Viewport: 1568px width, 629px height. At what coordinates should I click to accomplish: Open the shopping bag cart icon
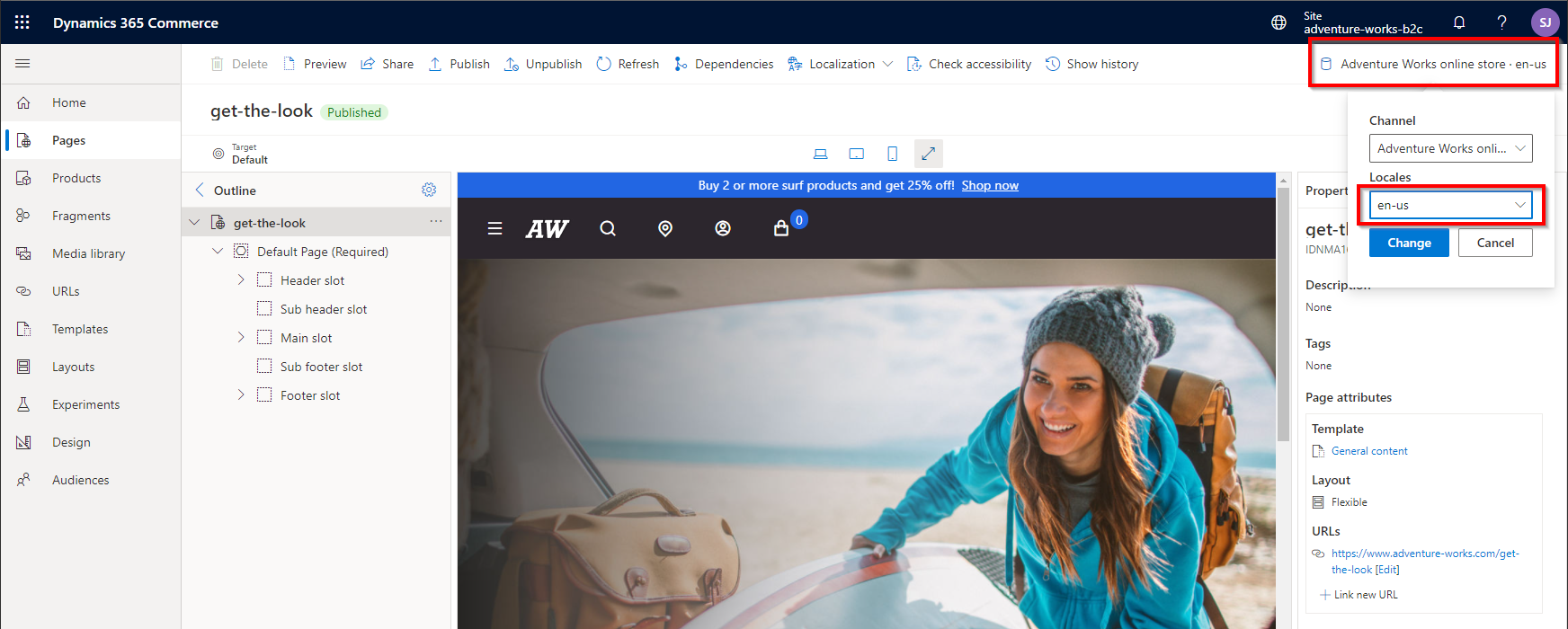click(781, 228)
